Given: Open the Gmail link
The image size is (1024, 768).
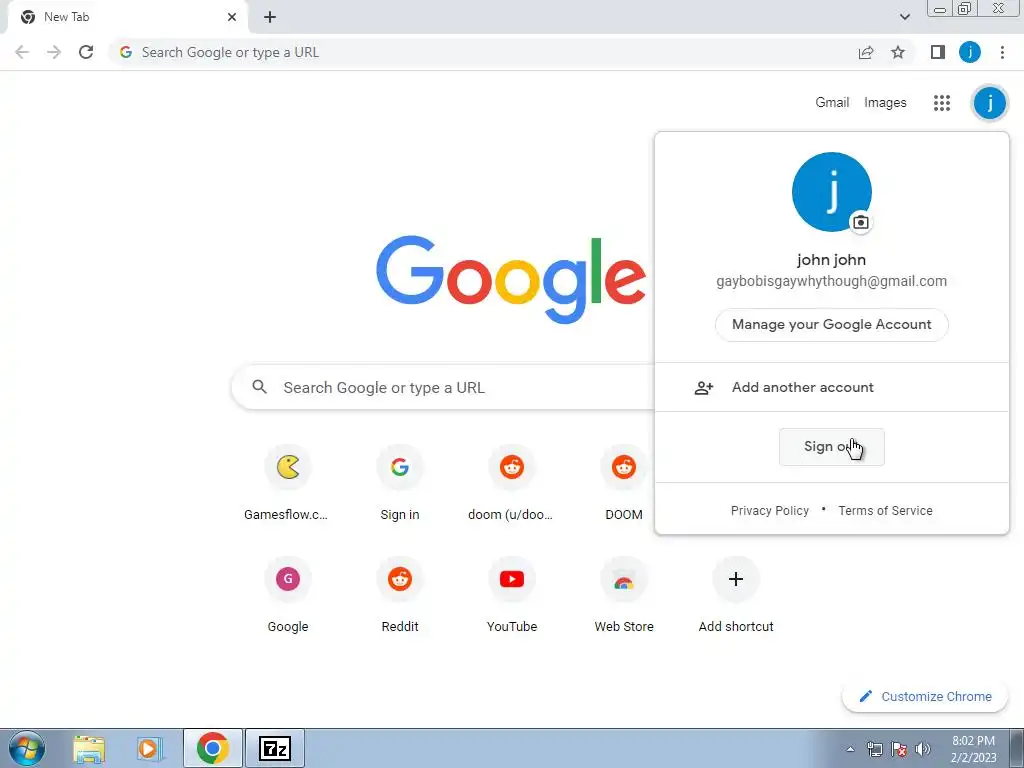Looking at the screenshot, I should (832, 103).
